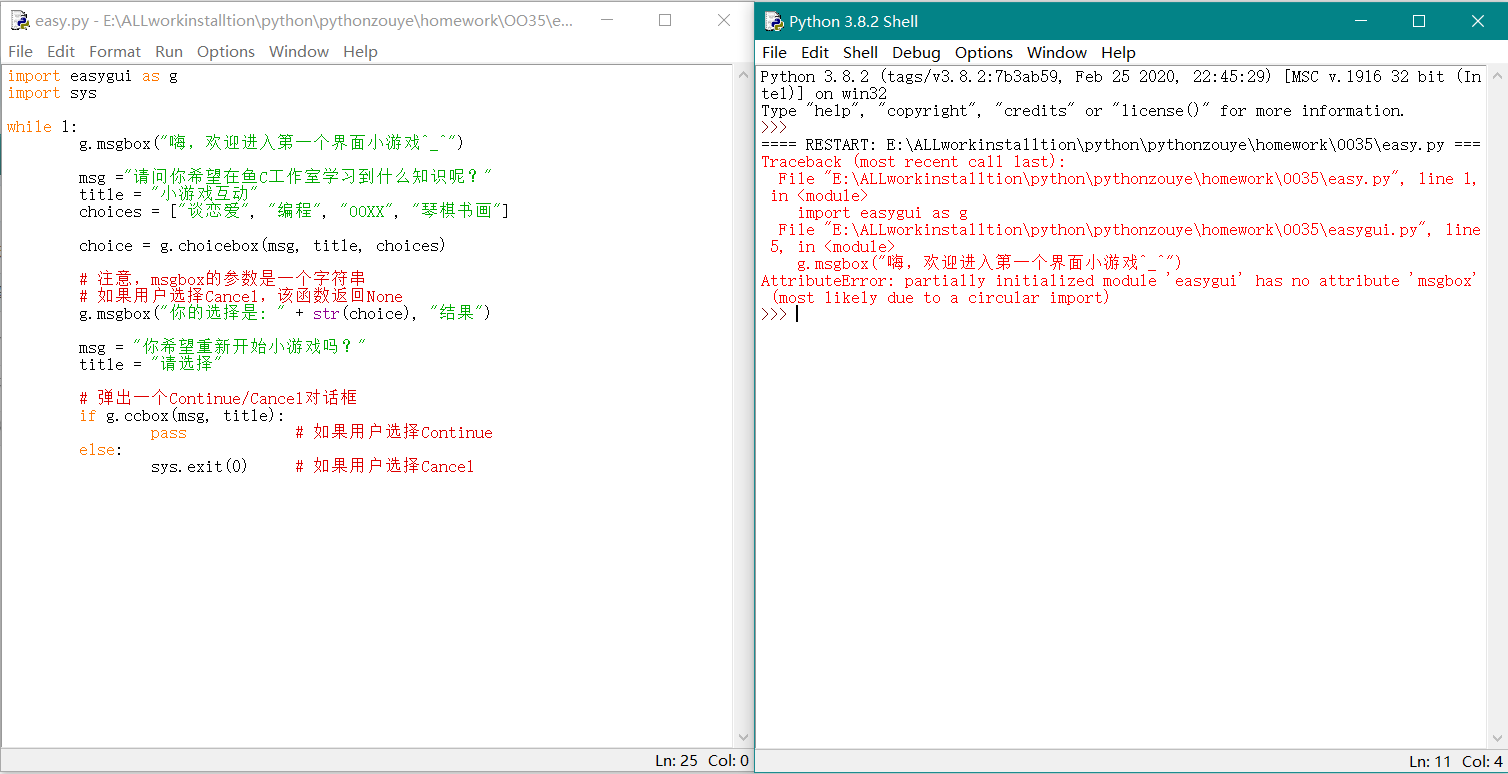Screen dimensions: 1508x774
Task: Click the comment '# 如果用户选择Continue'
Action: coord(394,433)
